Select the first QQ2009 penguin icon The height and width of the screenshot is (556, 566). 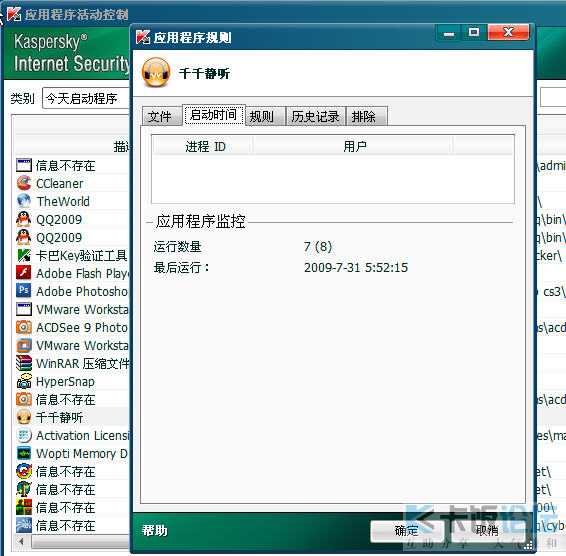pos(24,219)
